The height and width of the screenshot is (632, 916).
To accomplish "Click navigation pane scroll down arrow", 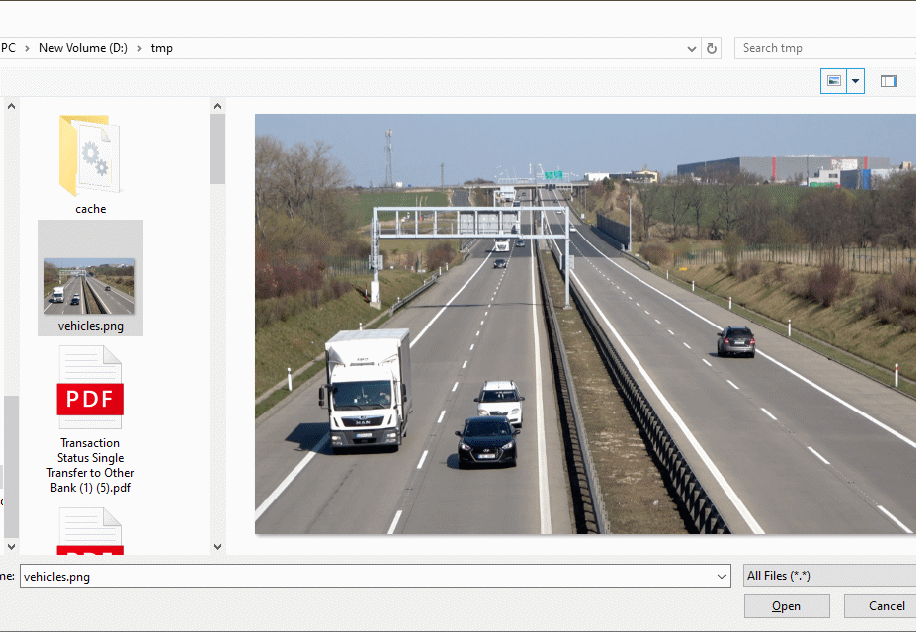I will point(11,547).
